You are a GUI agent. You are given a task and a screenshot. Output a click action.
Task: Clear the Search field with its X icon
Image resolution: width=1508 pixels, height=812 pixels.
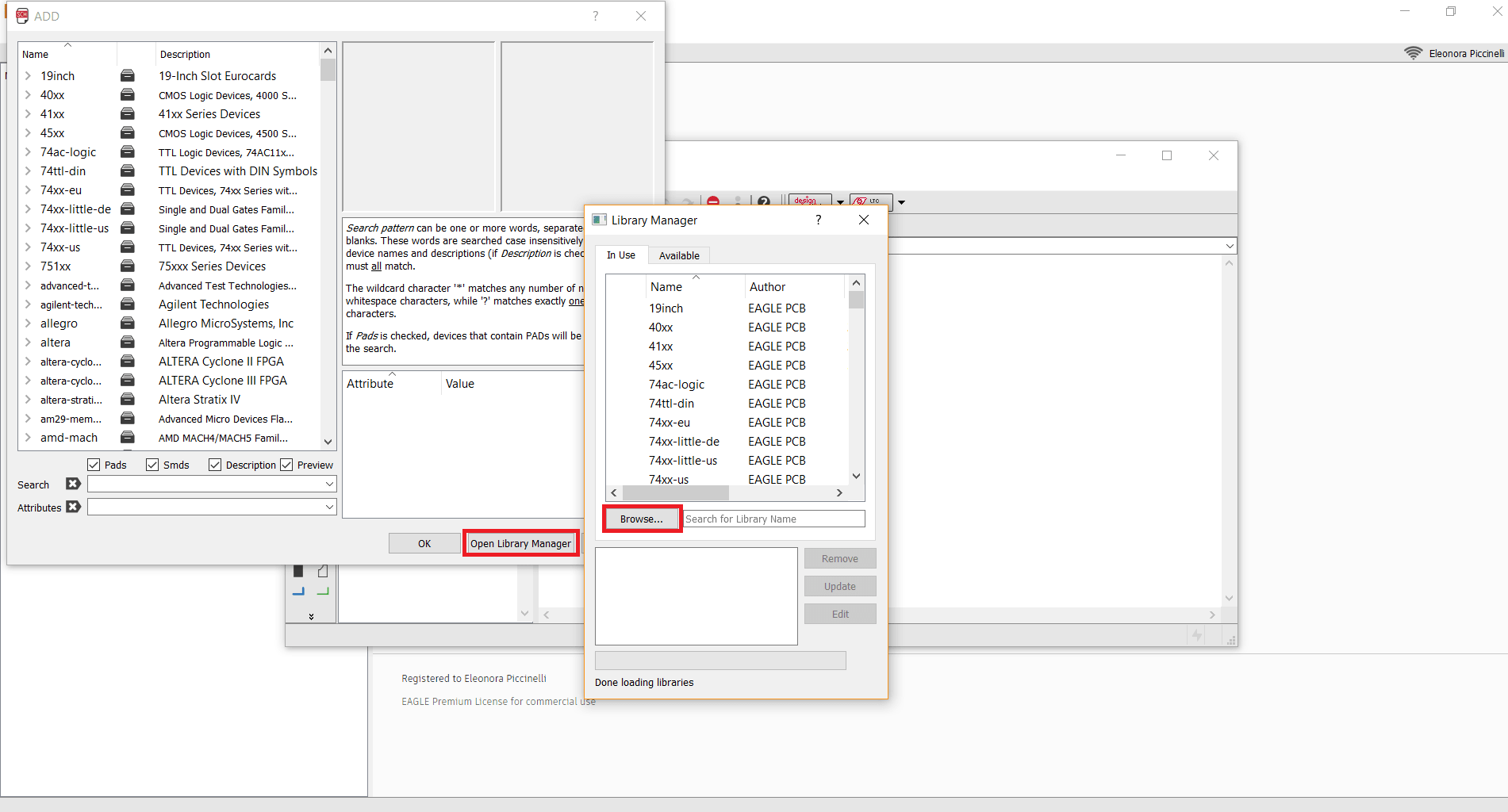(x=73, y=484)
